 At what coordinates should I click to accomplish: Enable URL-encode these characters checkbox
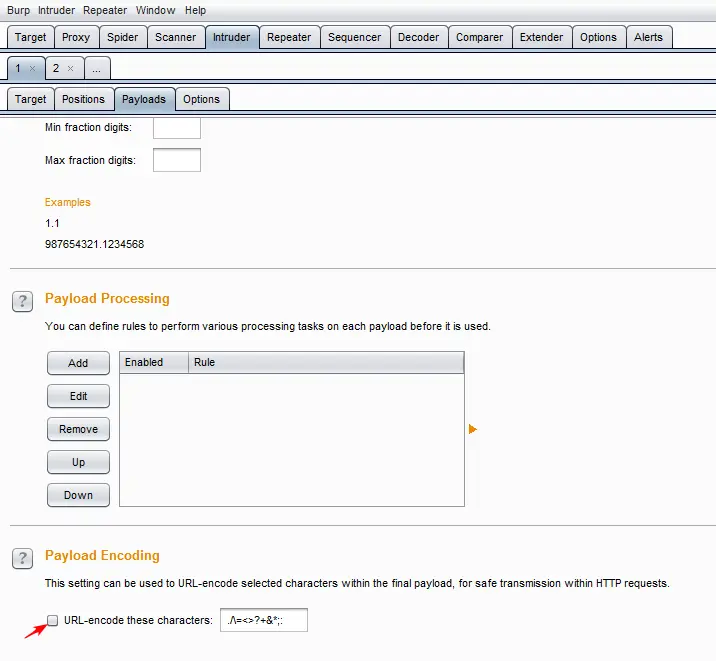[53, 620]
